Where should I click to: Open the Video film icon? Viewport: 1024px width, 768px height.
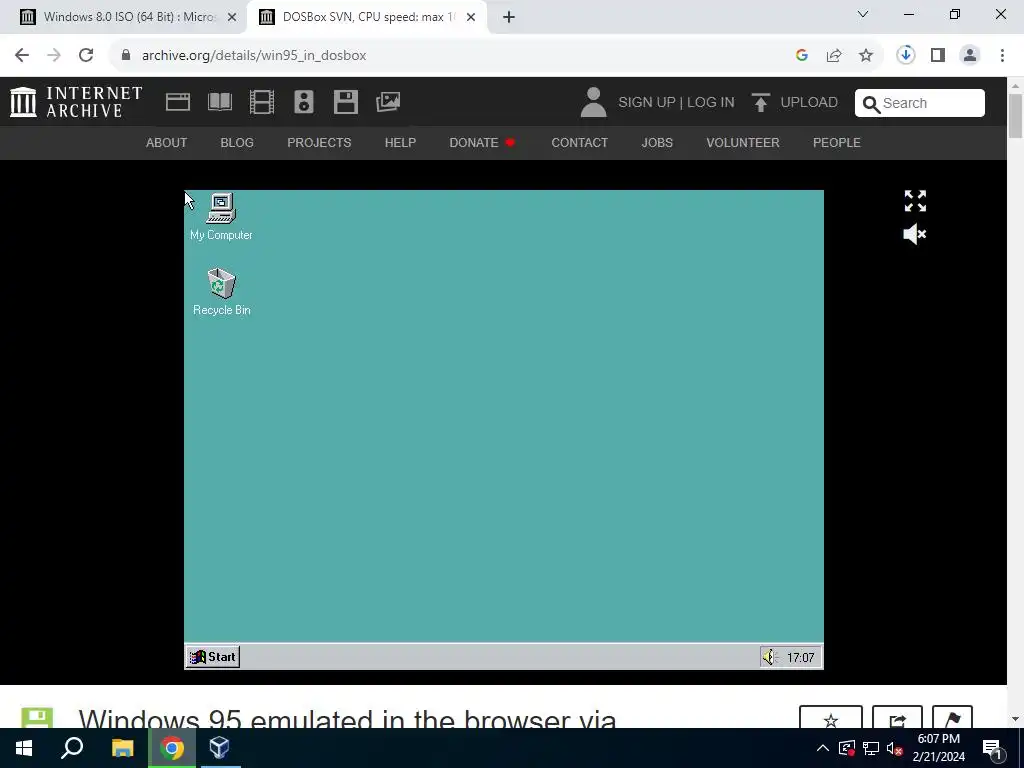(262, 102)
